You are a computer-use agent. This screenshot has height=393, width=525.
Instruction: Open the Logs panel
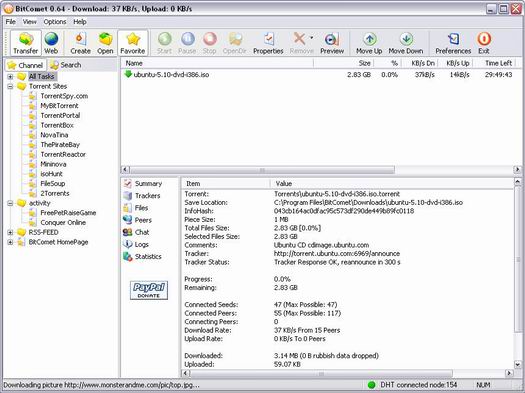coord(136,244)
